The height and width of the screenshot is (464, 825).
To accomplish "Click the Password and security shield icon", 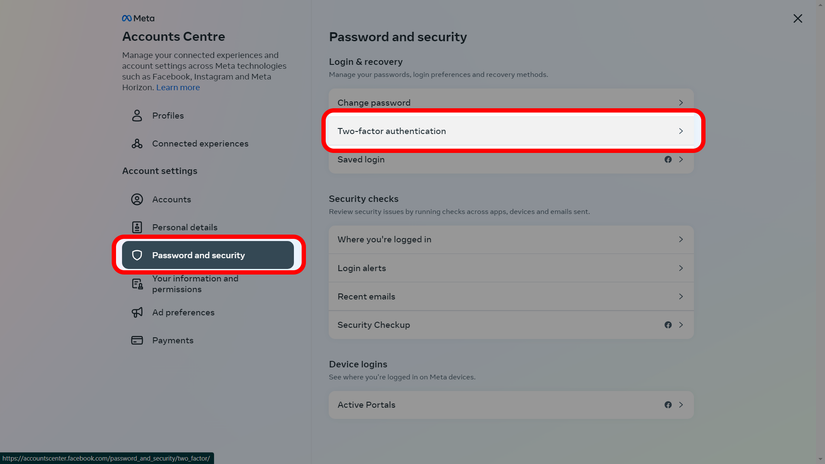I will (x=137, y=255).
